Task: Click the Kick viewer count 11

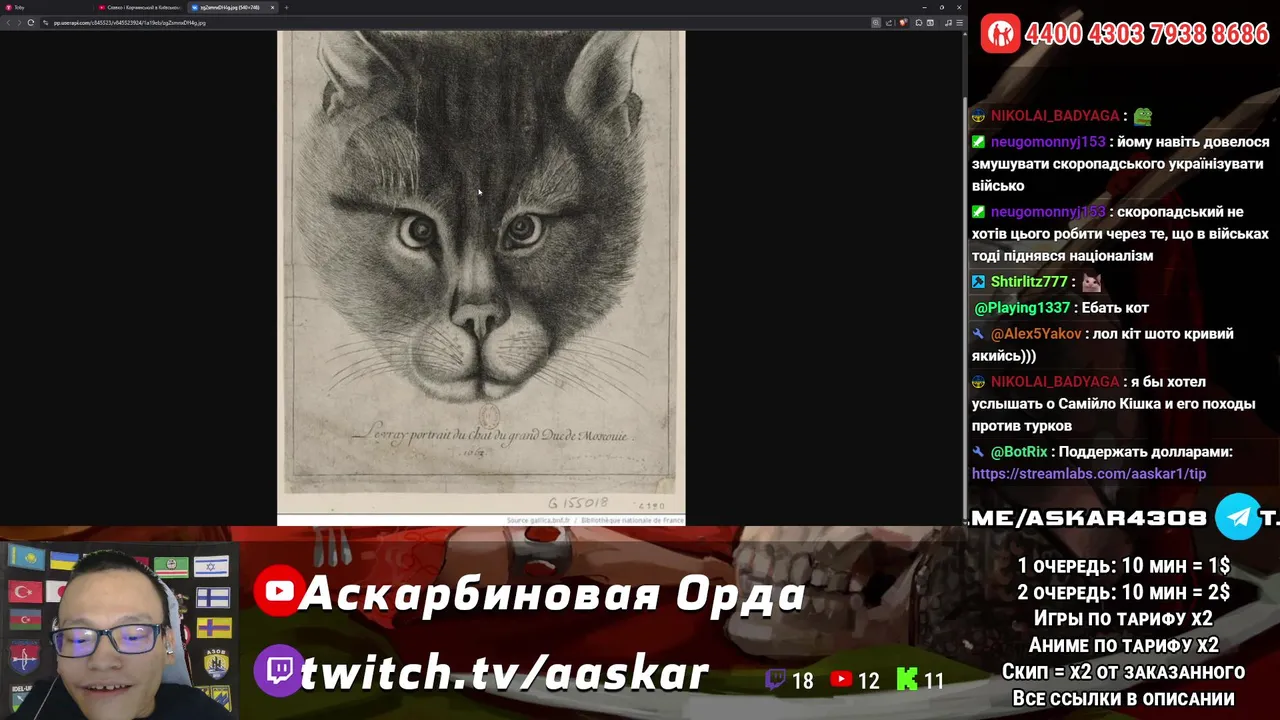Action: tap(933, 681)
